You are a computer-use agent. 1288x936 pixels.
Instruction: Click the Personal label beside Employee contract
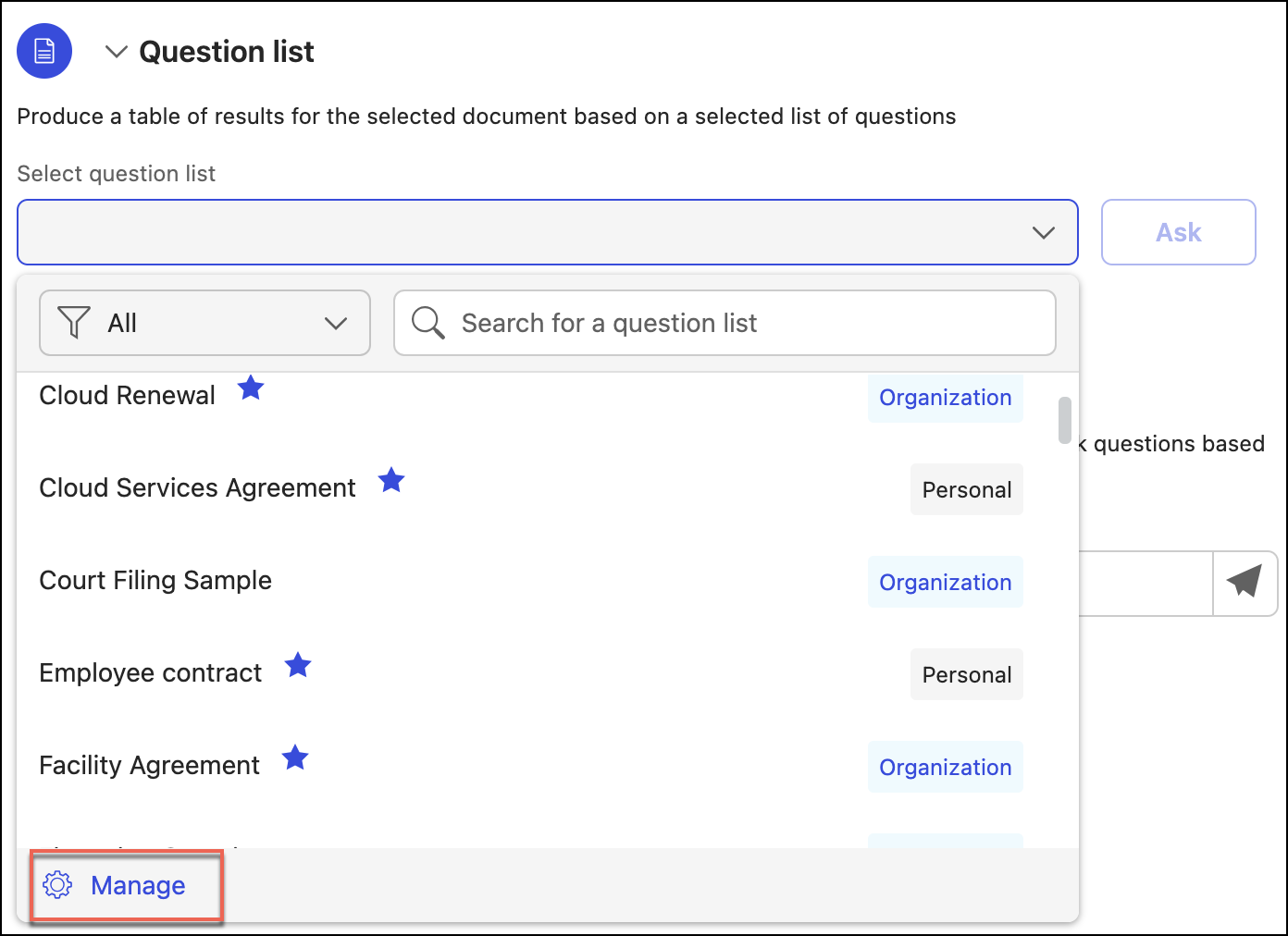pyautogui.click(x=966, y=674)
